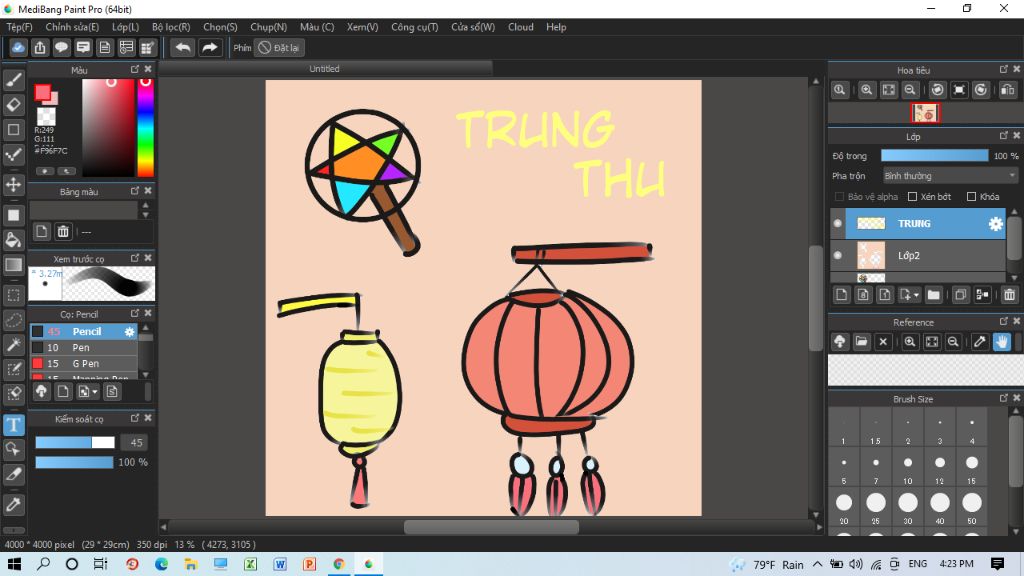Click the foreground red color swatch

click(42, 93)
